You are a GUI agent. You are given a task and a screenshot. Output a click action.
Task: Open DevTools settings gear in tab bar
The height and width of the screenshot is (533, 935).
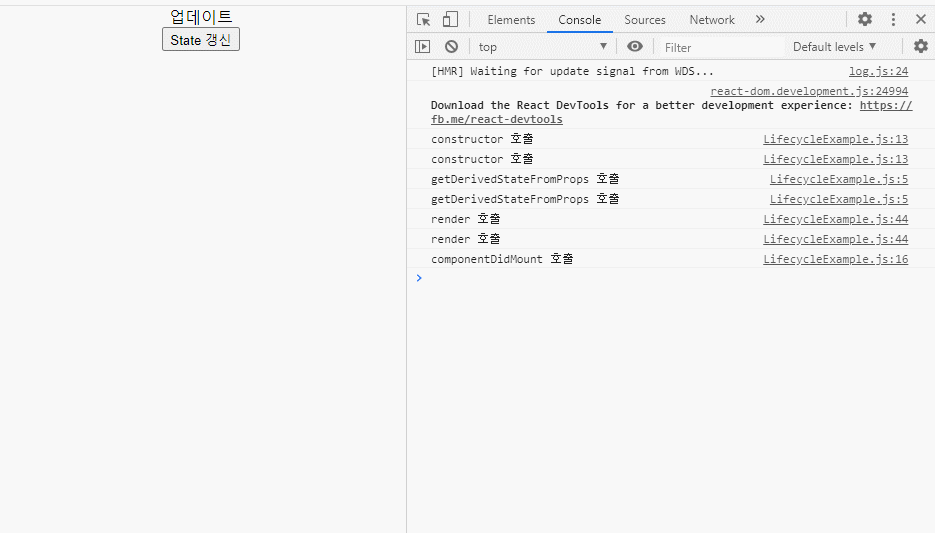[865, 19]
